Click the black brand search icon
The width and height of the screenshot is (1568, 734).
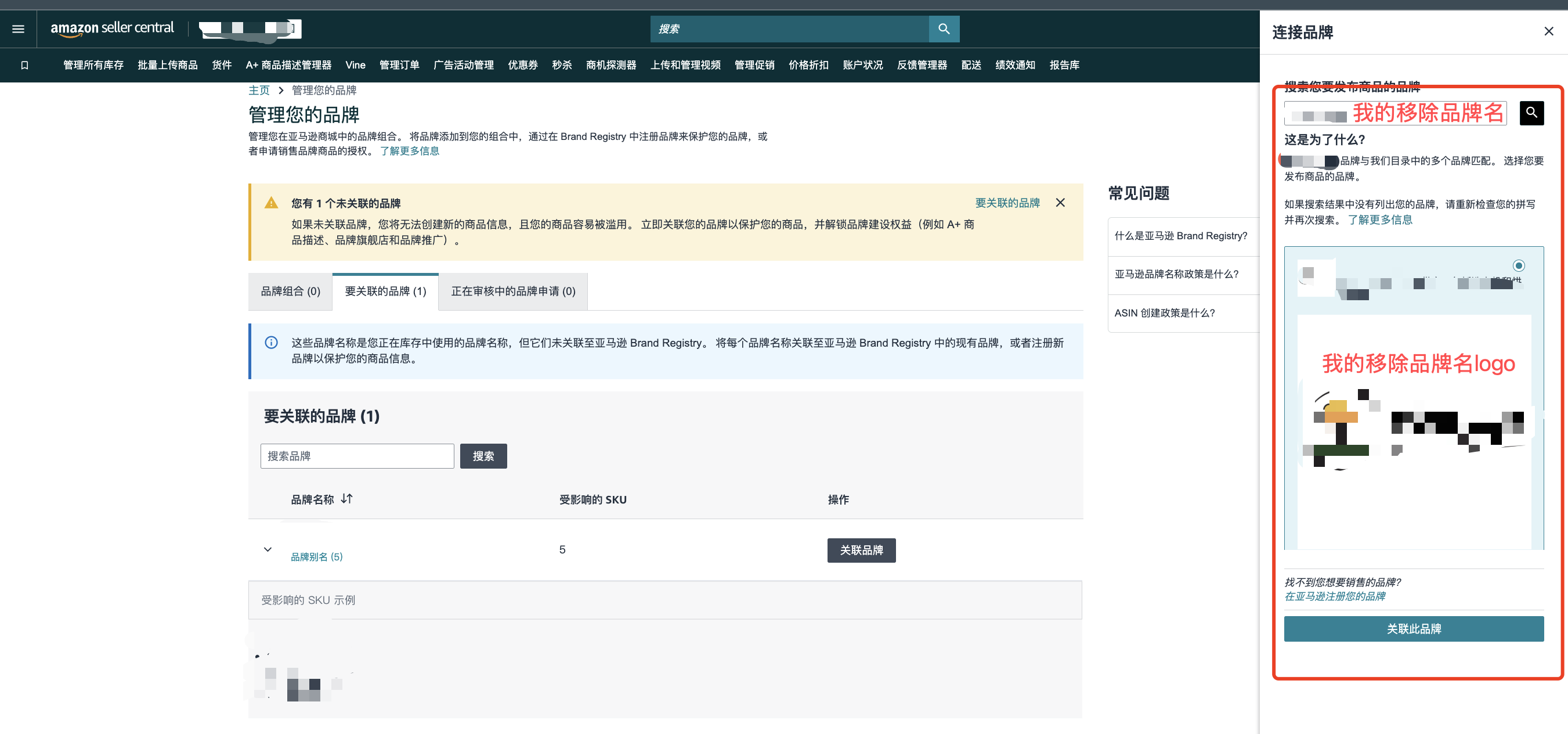[1531, 113]
